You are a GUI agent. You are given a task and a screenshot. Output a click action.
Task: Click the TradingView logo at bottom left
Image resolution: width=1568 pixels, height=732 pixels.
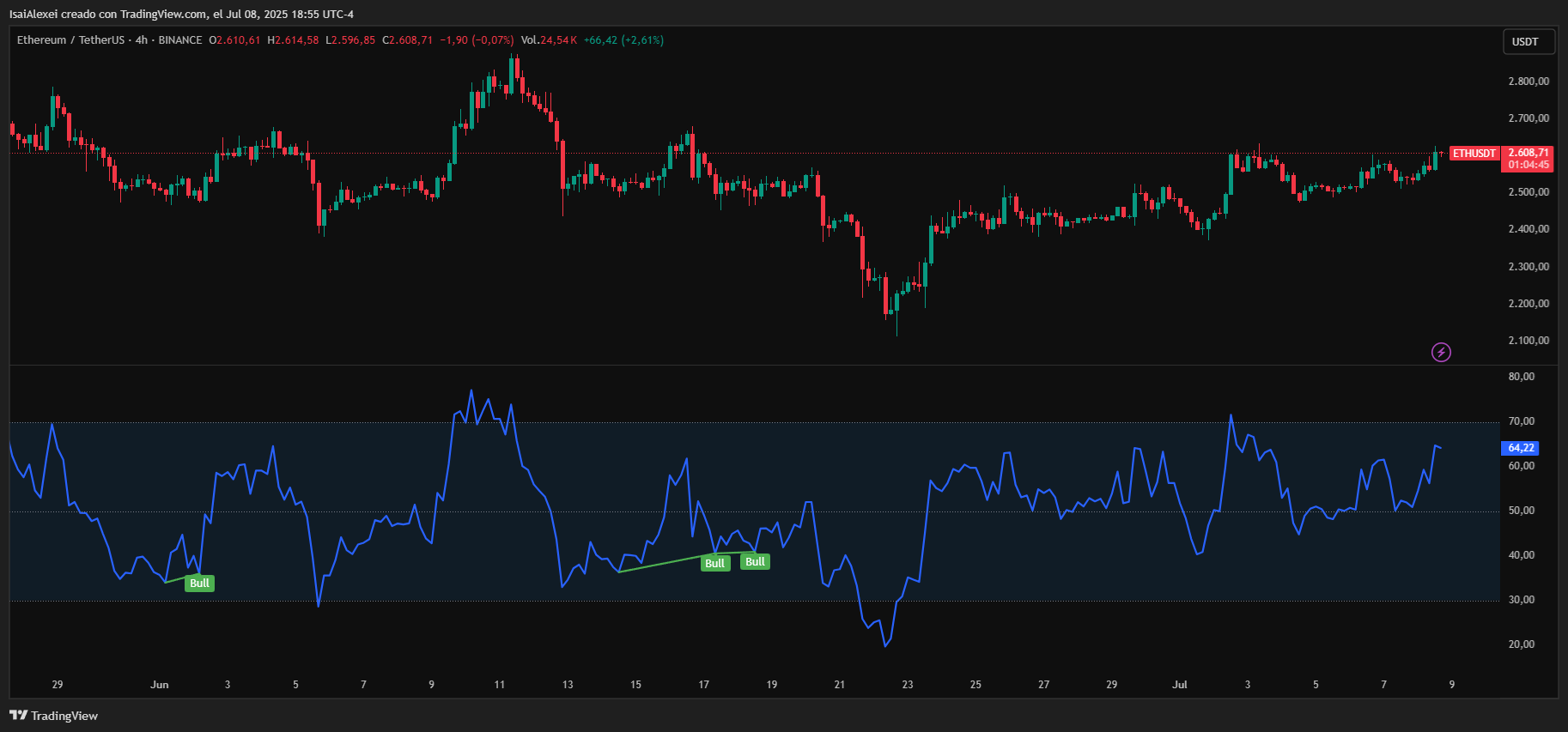coord(54,716)
